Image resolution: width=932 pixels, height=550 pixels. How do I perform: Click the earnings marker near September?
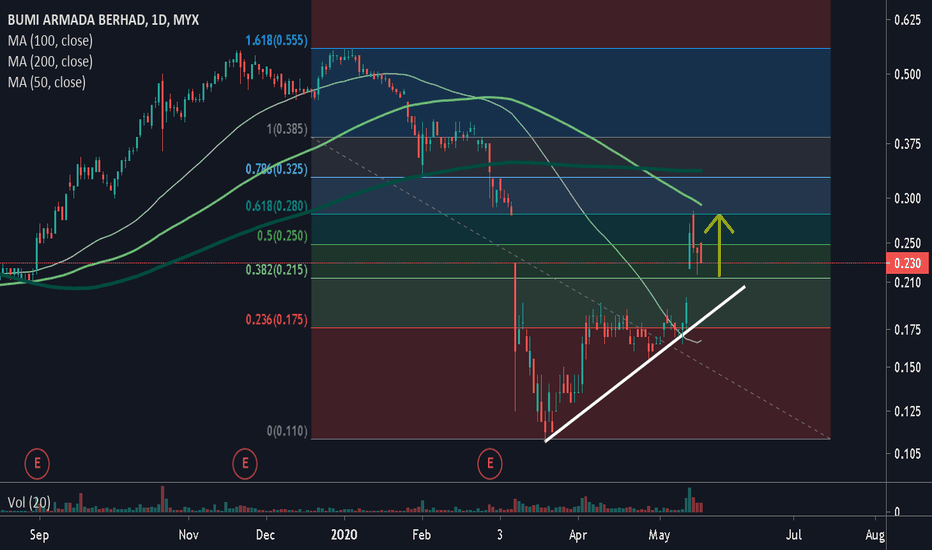[x=37, y=463]
